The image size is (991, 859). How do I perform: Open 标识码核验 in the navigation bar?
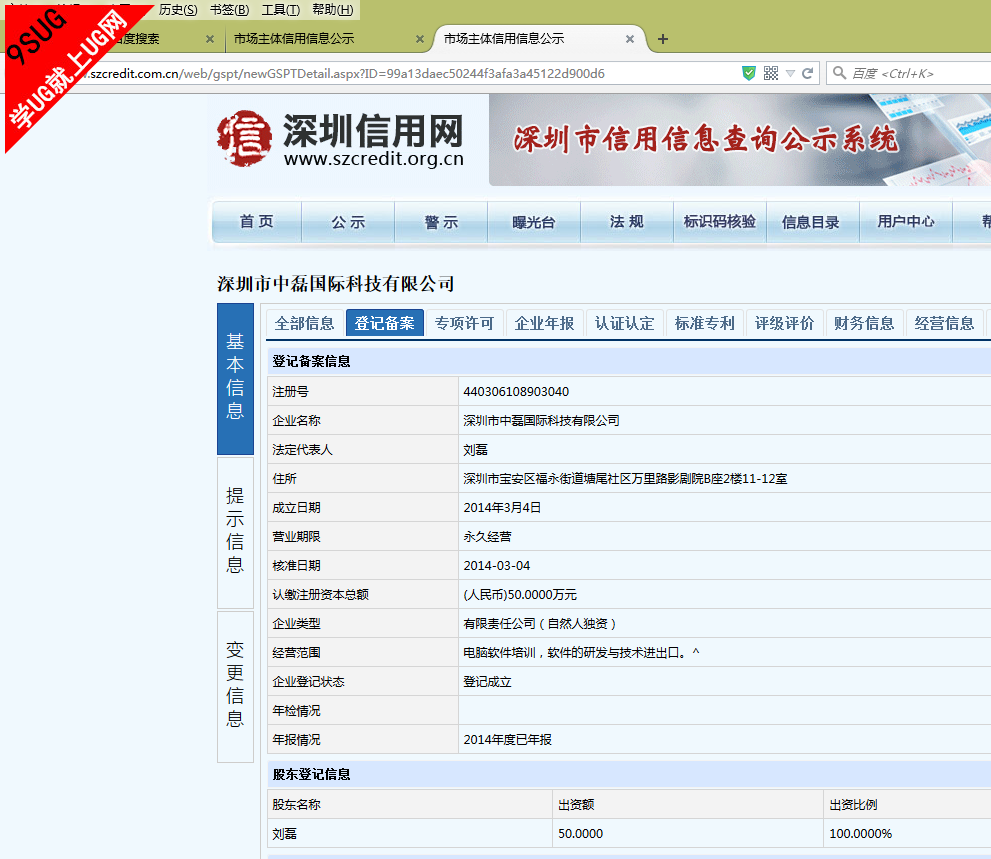720,222
